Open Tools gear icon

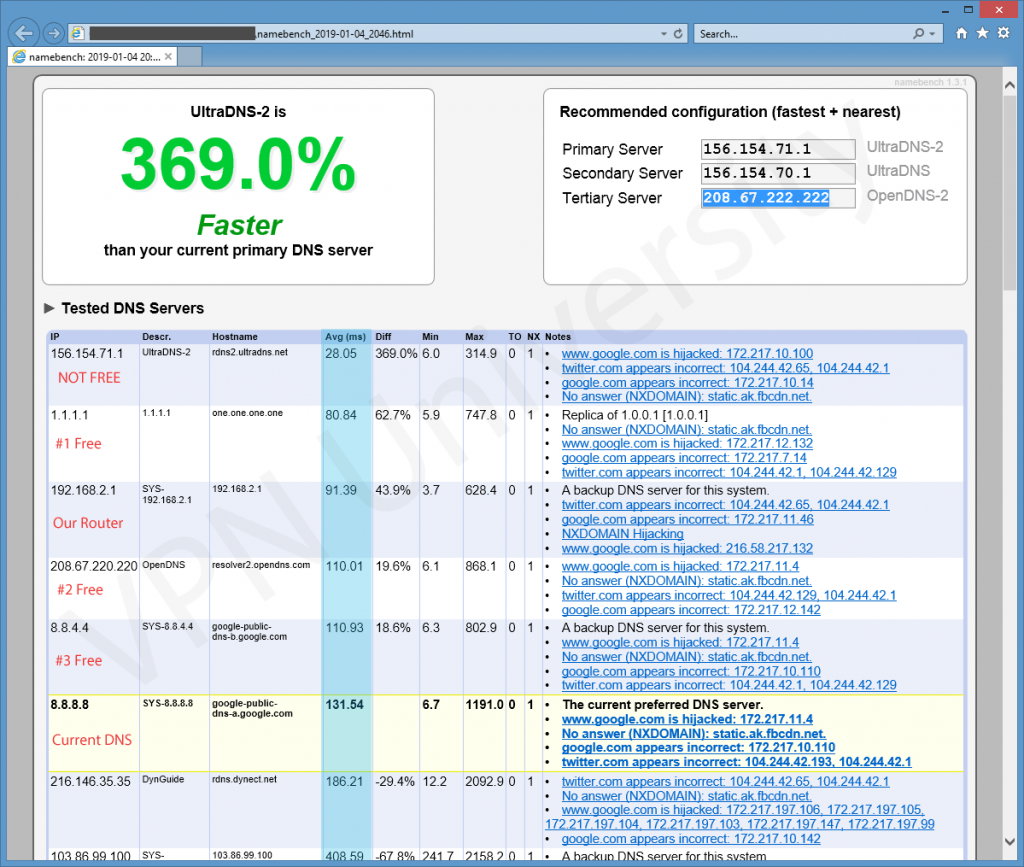[1004, 33]
